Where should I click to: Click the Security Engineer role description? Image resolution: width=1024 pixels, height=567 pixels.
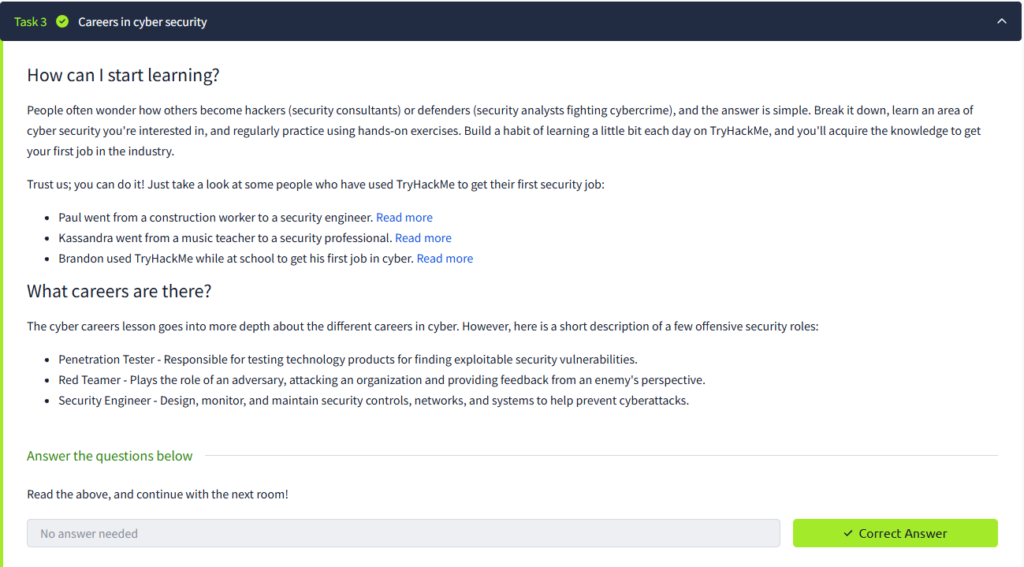374,401
